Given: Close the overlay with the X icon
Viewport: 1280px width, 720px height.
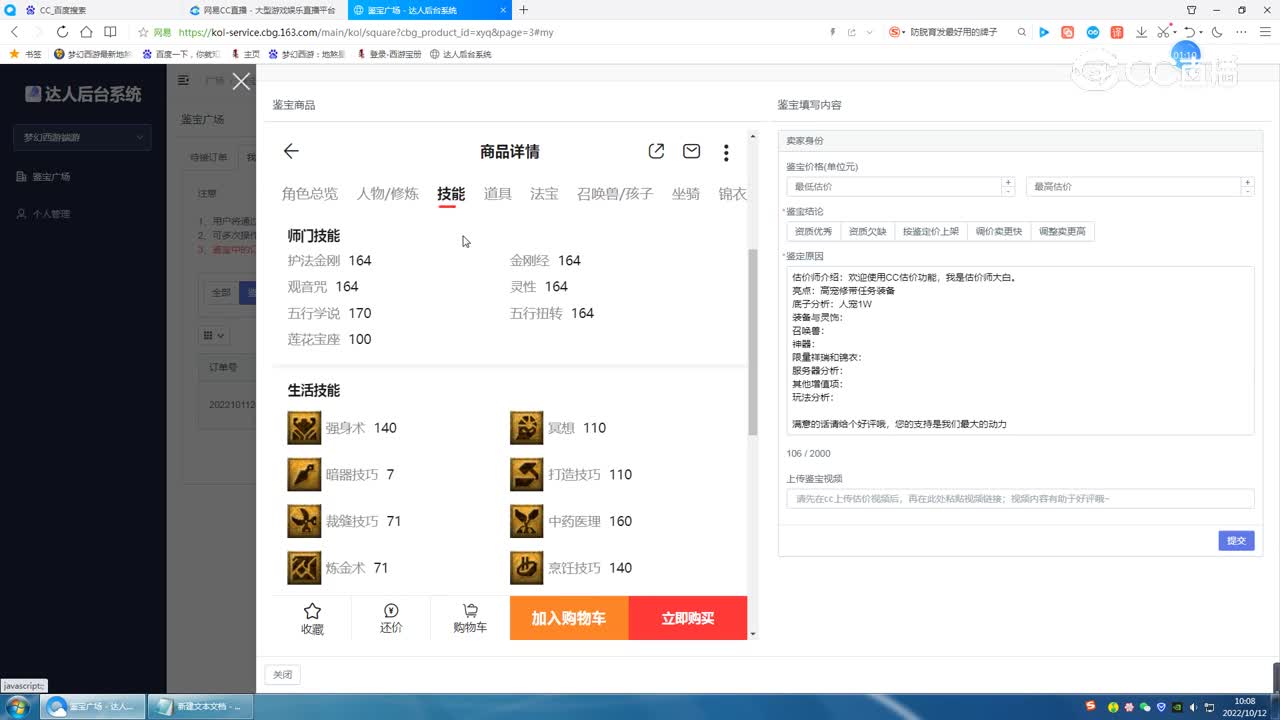Looking at the screenshot, I should pos(241,81).
